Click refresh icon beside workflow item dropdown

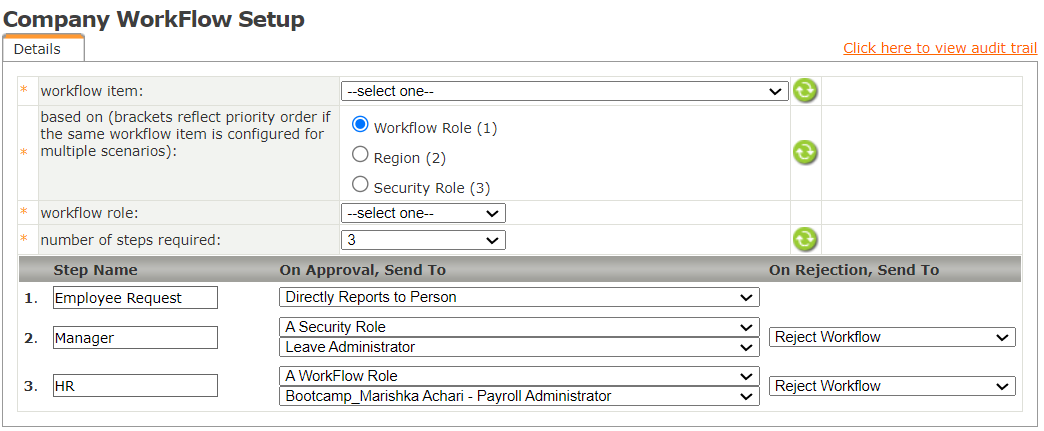point(805,91)
